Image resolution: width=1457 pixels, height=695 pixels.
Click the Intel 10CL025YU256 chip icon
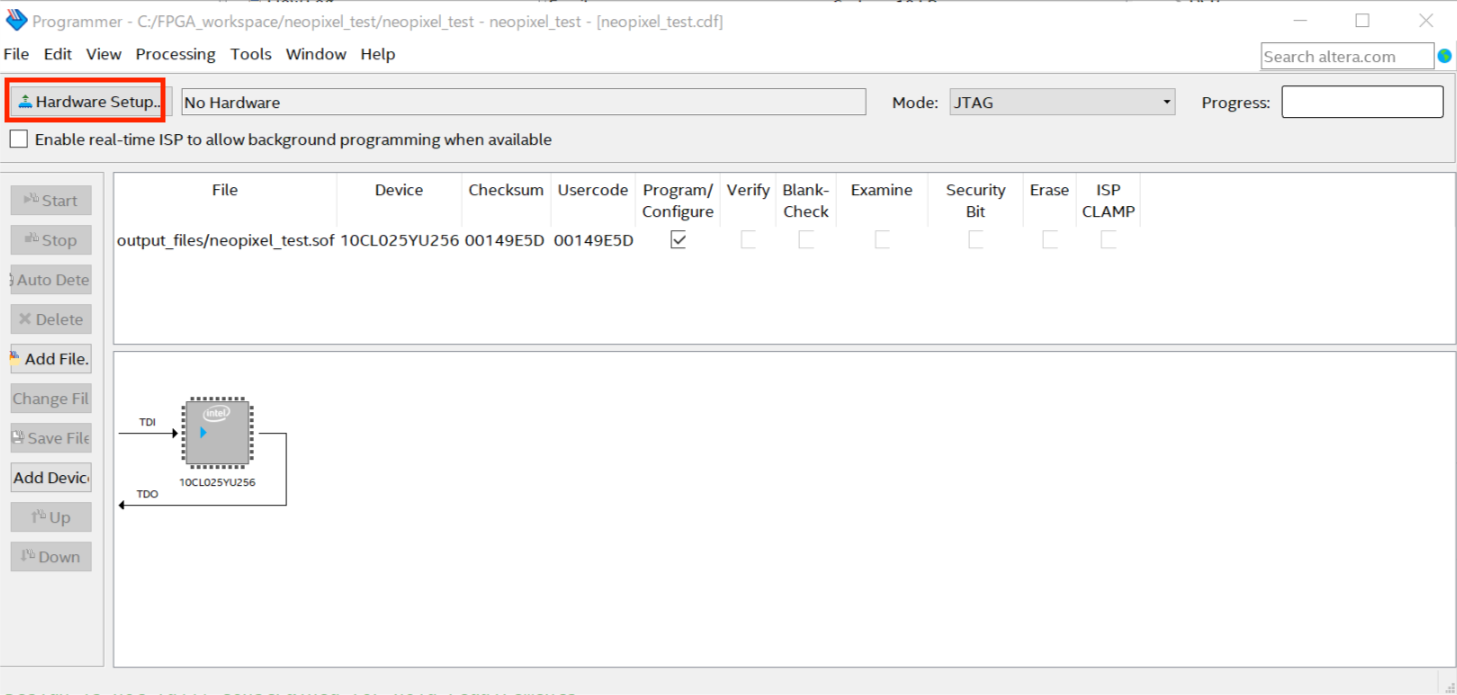[x=217, y=433]
